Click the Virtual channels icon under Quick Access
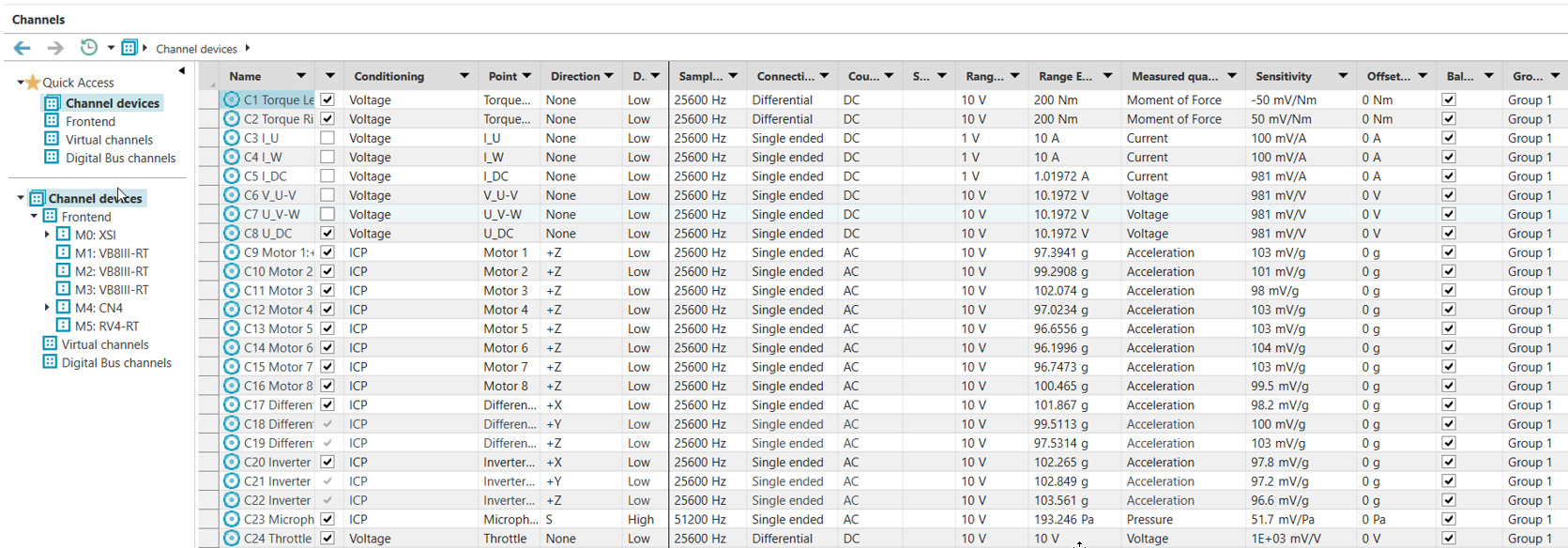Screen dimensions: 1568x548 pyautogui.click(x=52, y=139)
